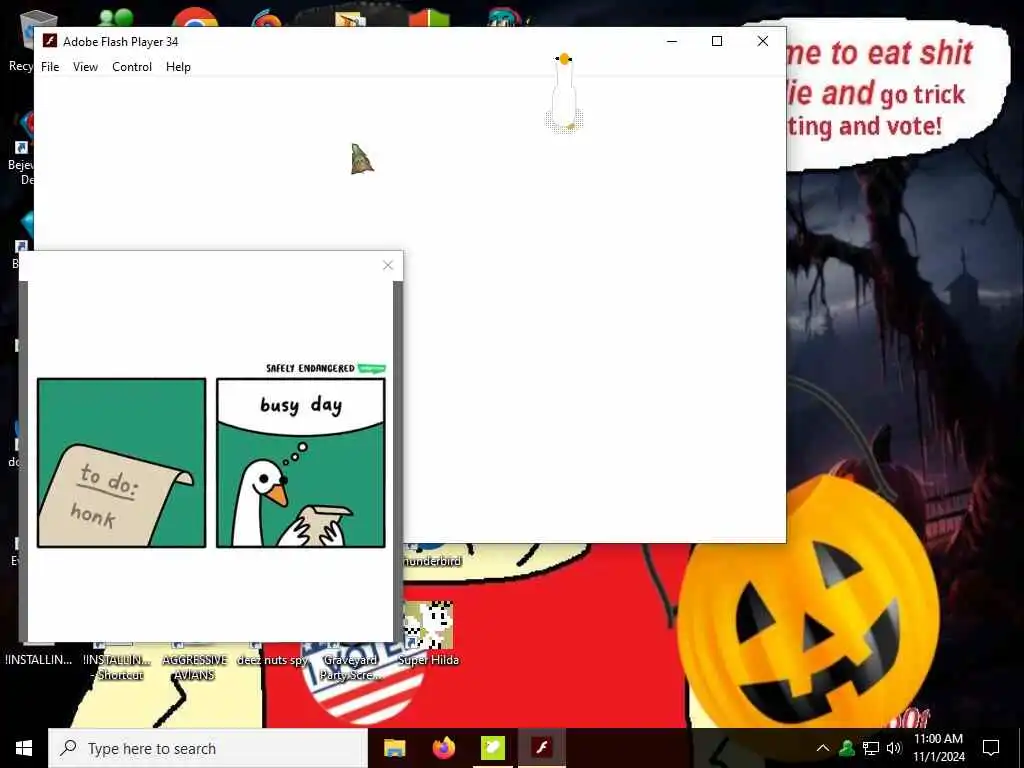The image size is (1024, 768).
Task: Click the Safely Endangered logo text
Action: (310, 368)
